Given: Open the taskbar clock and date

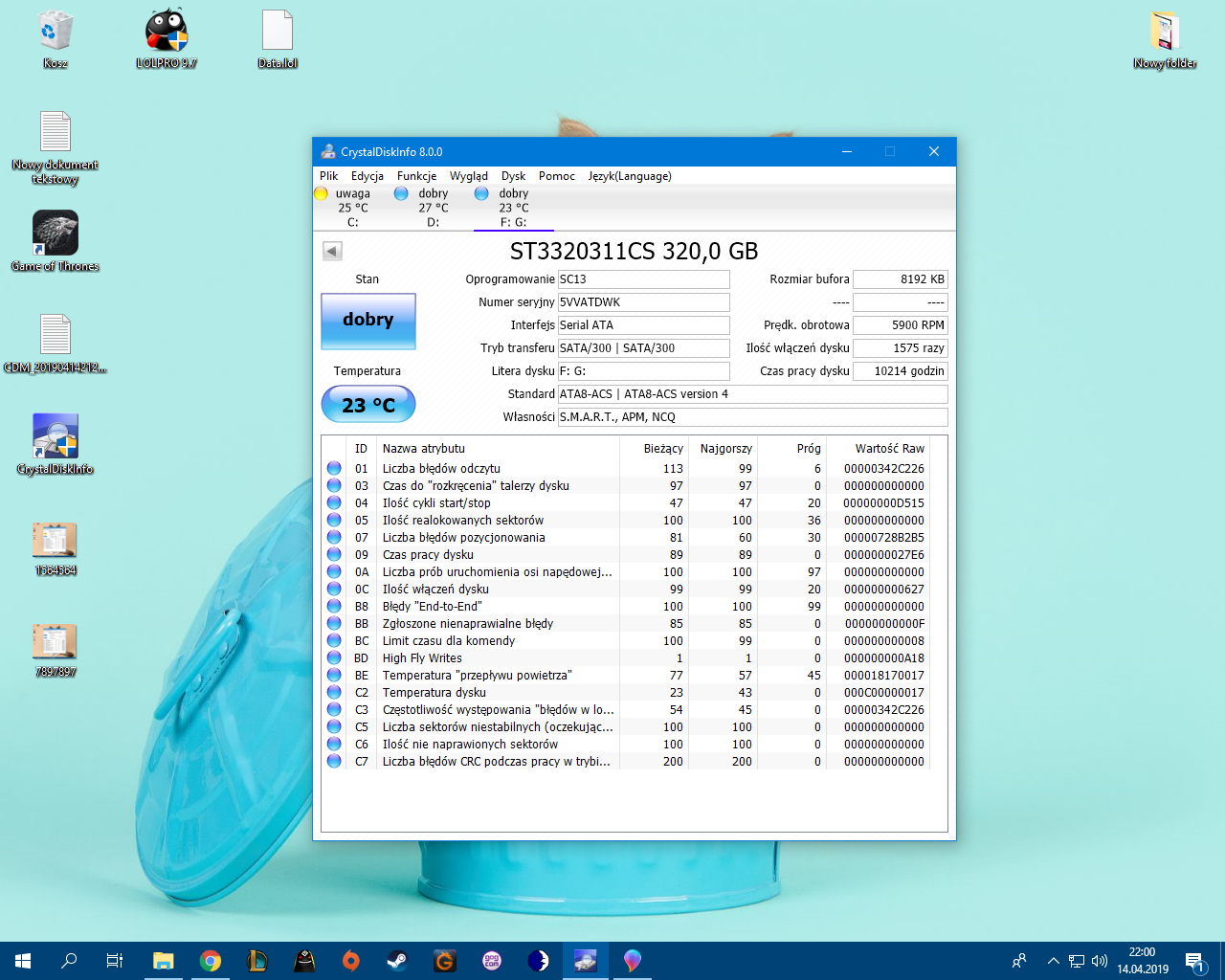Looking at the screenshot, I should click(x=1143, y=961).
